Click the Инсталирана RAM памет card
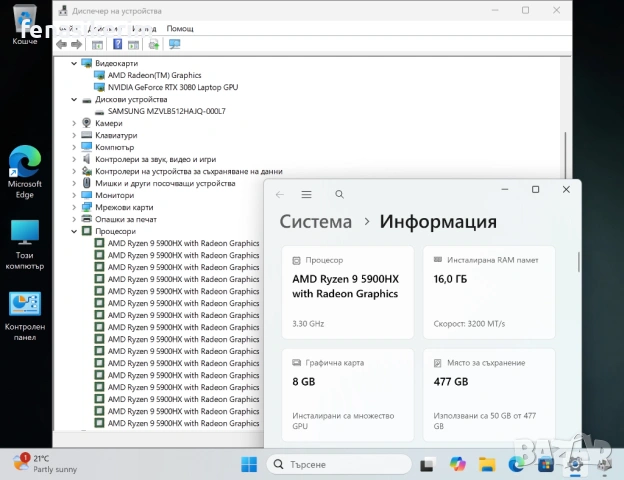Screen dimensions: 624x480 tap(489, 292)
